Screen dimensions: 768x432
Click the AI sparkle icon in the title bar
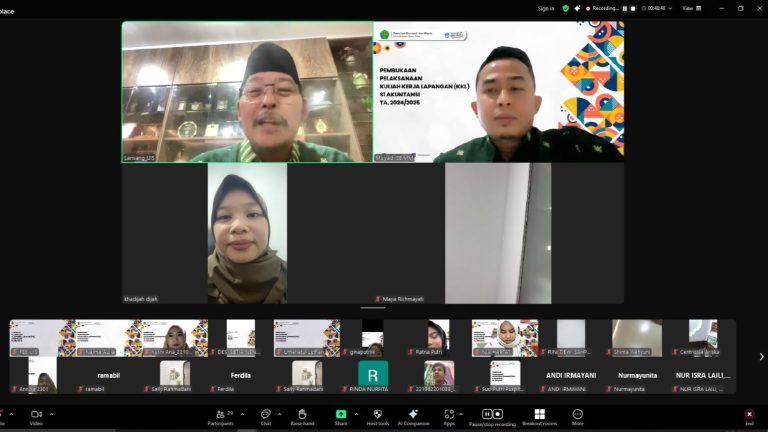tap(577, 8)
